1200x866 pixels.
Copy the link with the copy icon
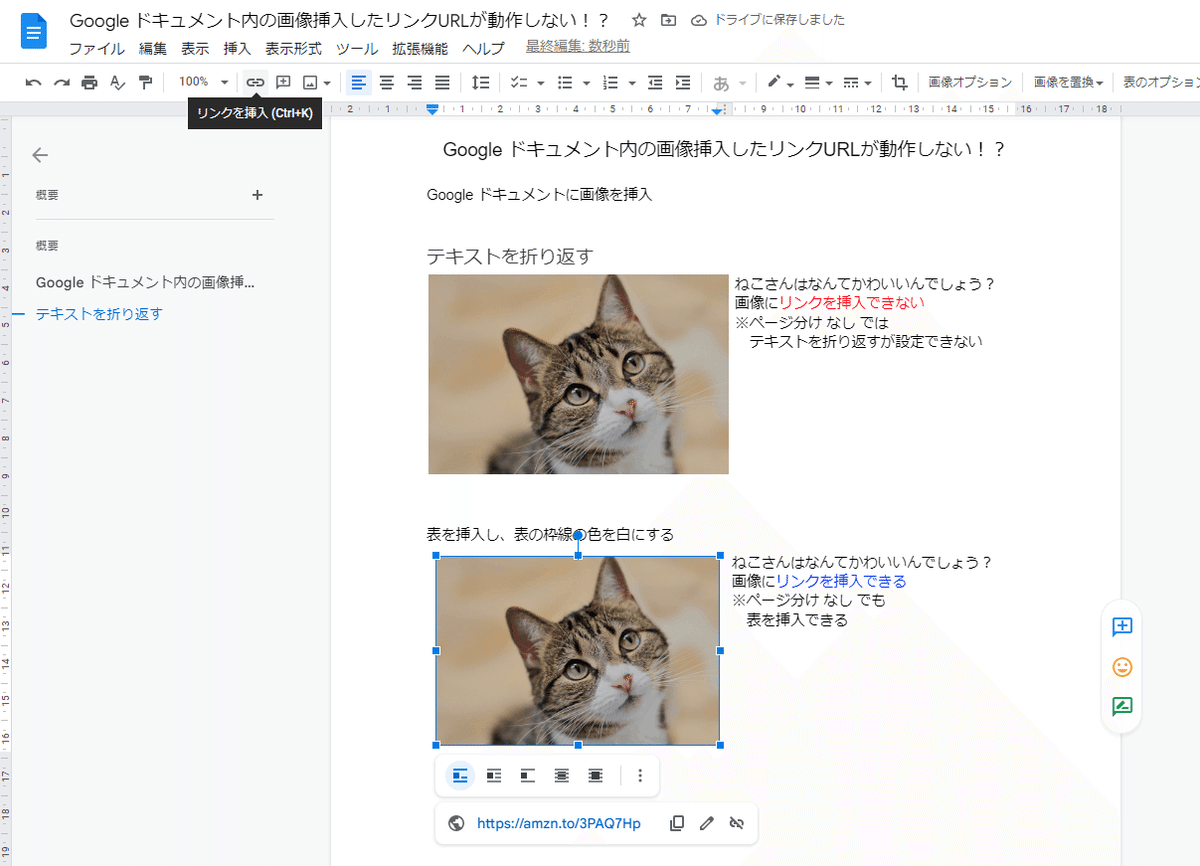pos(677,823)
